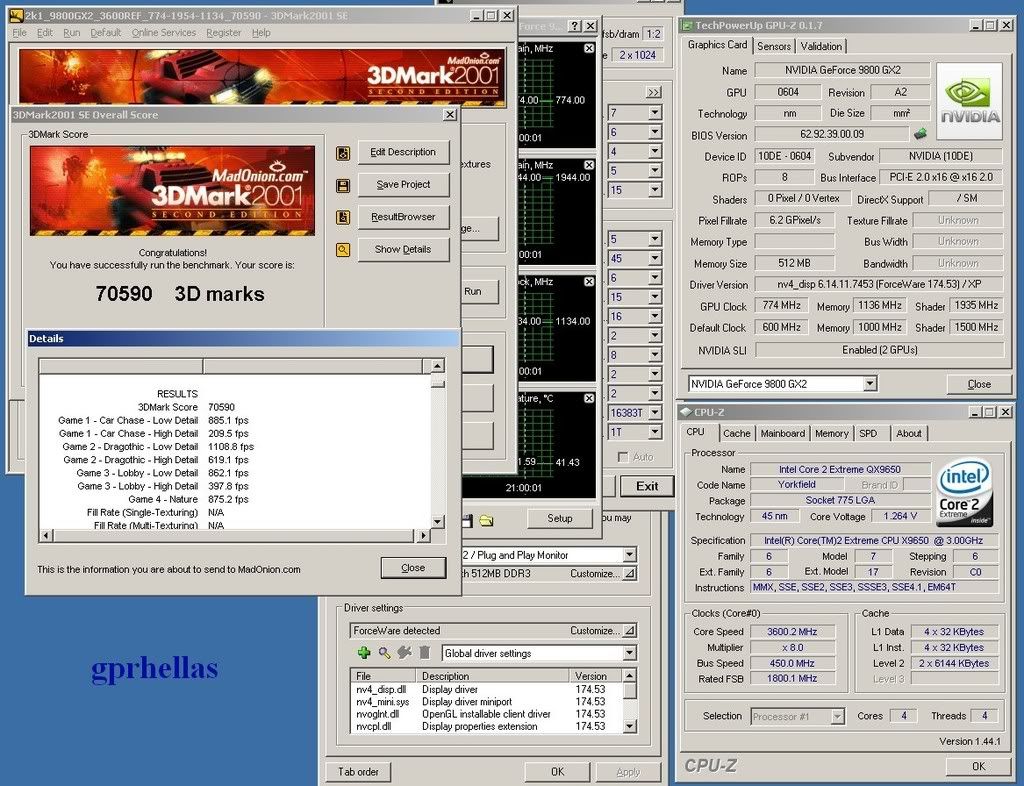Click the Game 4 - Nature result row
This screenshot has height=786, width=1024.
235,499
